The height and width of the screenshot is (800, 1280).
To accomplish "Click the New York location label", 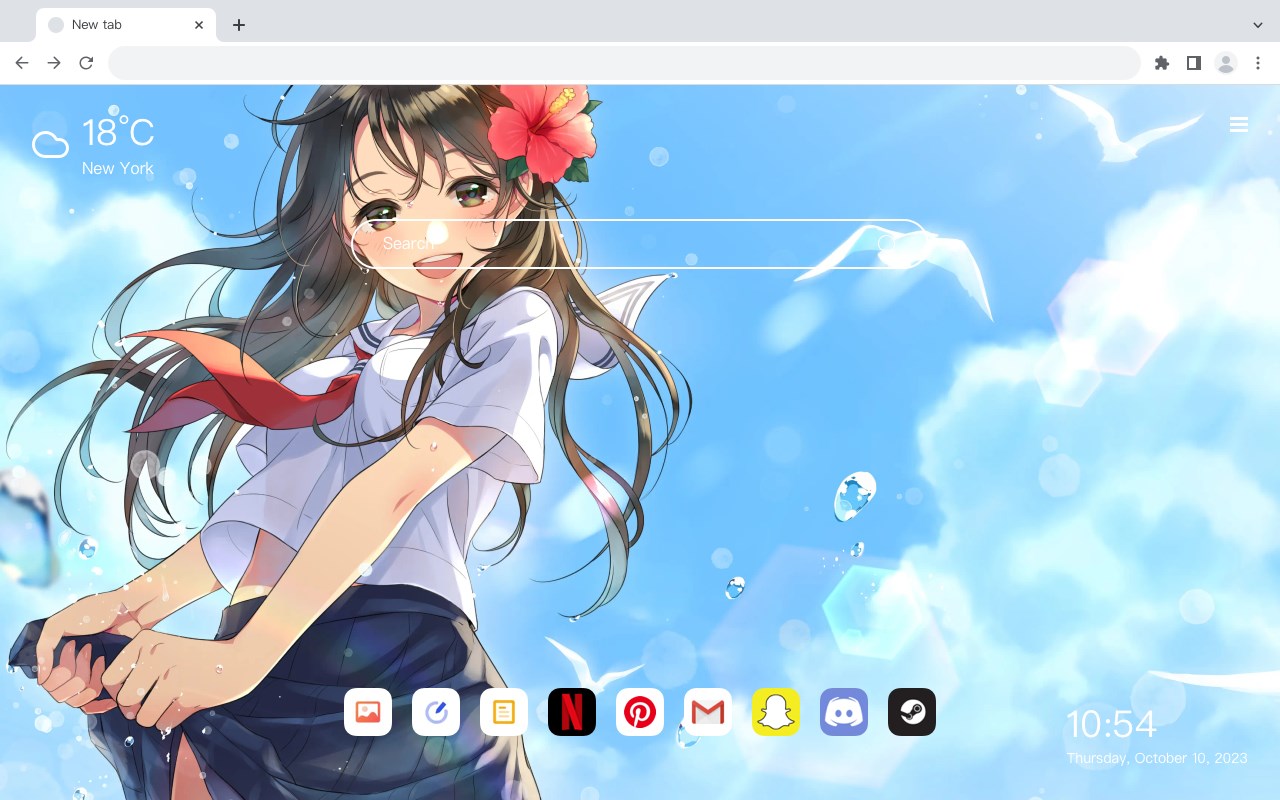I will tap(118, 168).
